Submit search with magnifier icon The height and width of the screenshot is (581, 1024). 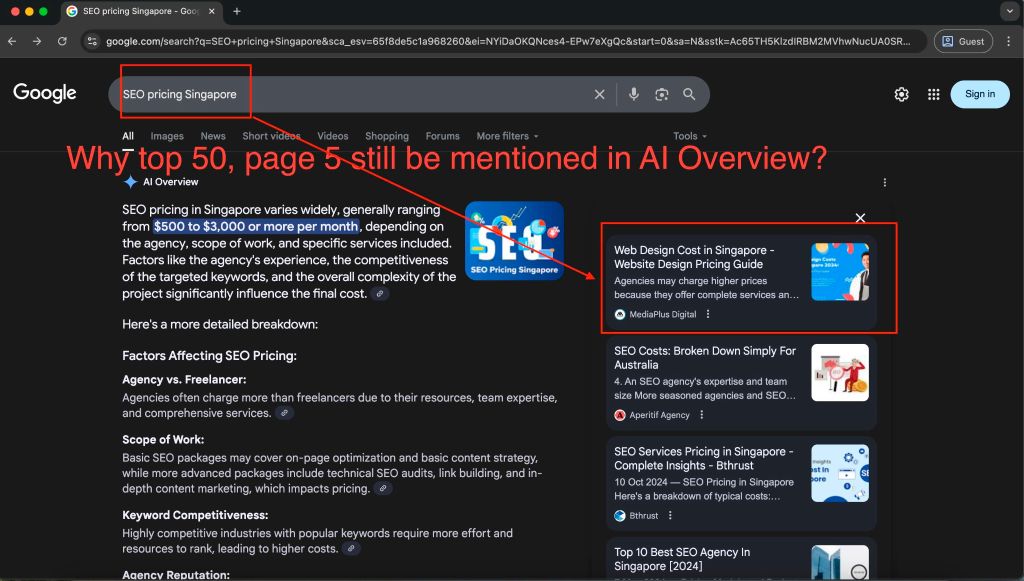click(x=689, y=94)
